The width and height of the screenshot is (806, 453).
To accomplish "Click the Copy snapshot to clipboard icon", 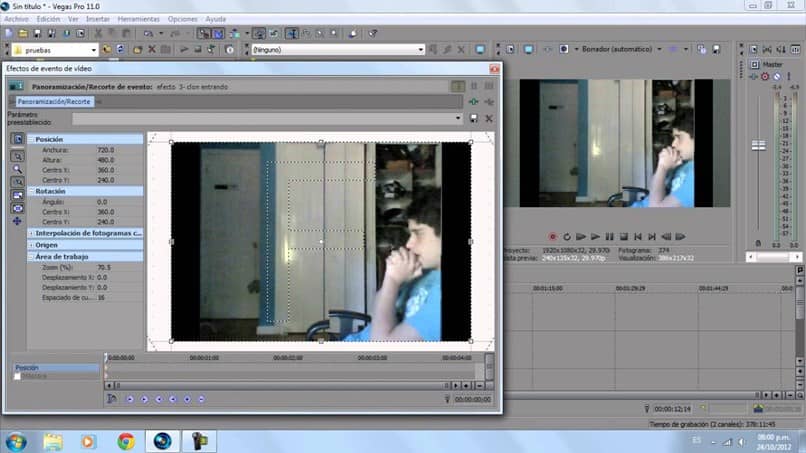I will [702, 49].
